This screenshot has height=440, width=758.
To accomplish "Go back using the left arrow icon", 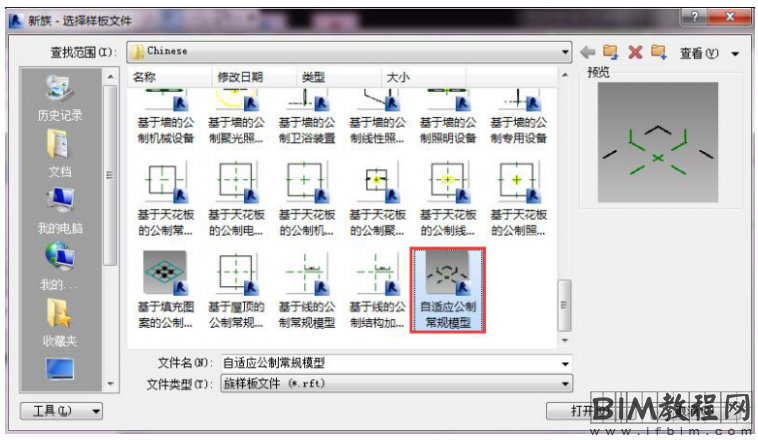I will click(587, 52).
